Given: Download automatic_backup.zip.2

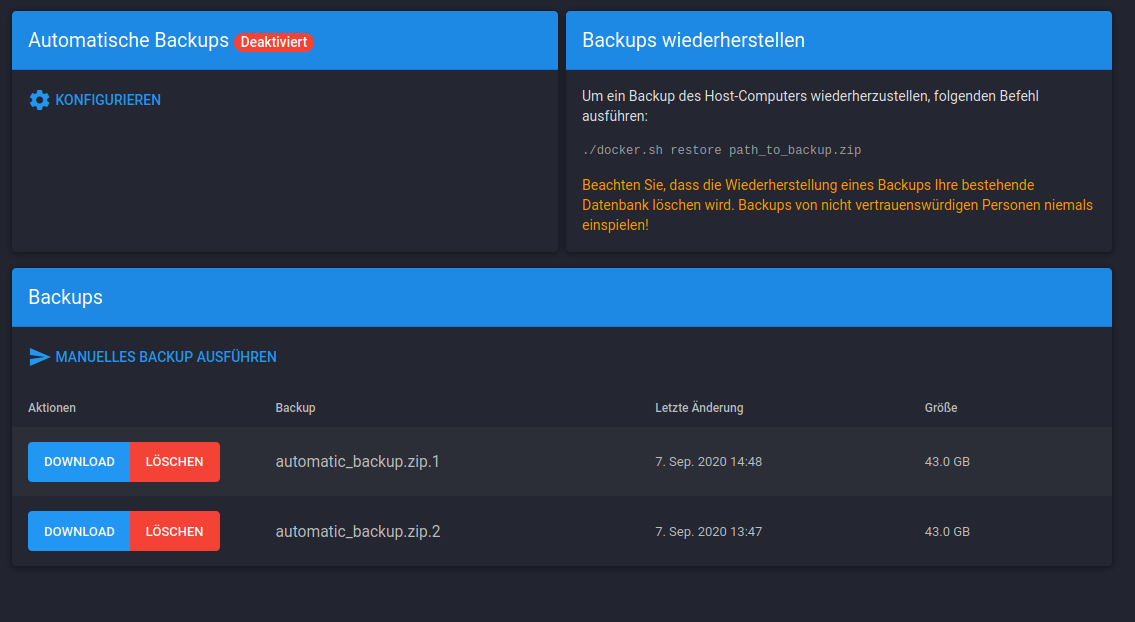Looking at the screenshot, I should (79, 531).
